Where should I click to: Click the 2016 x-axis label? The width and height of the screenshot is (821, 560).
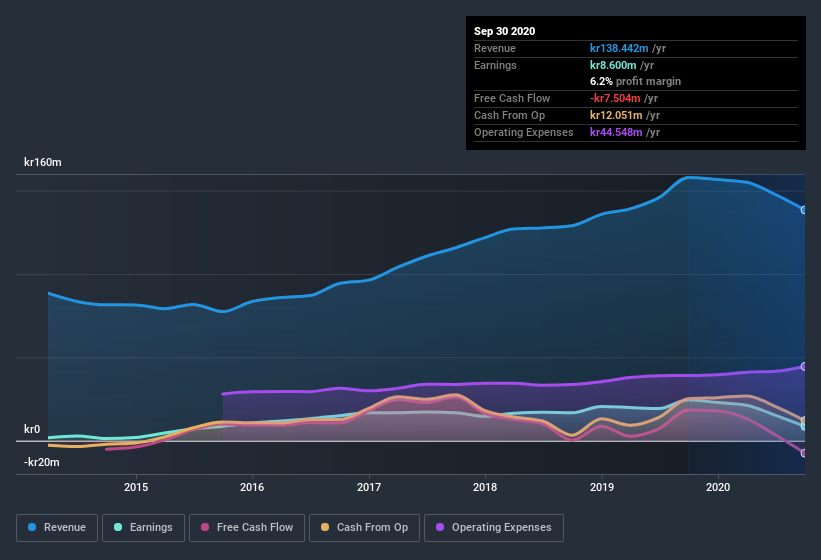pyautogui.click(x=252, y=487)
